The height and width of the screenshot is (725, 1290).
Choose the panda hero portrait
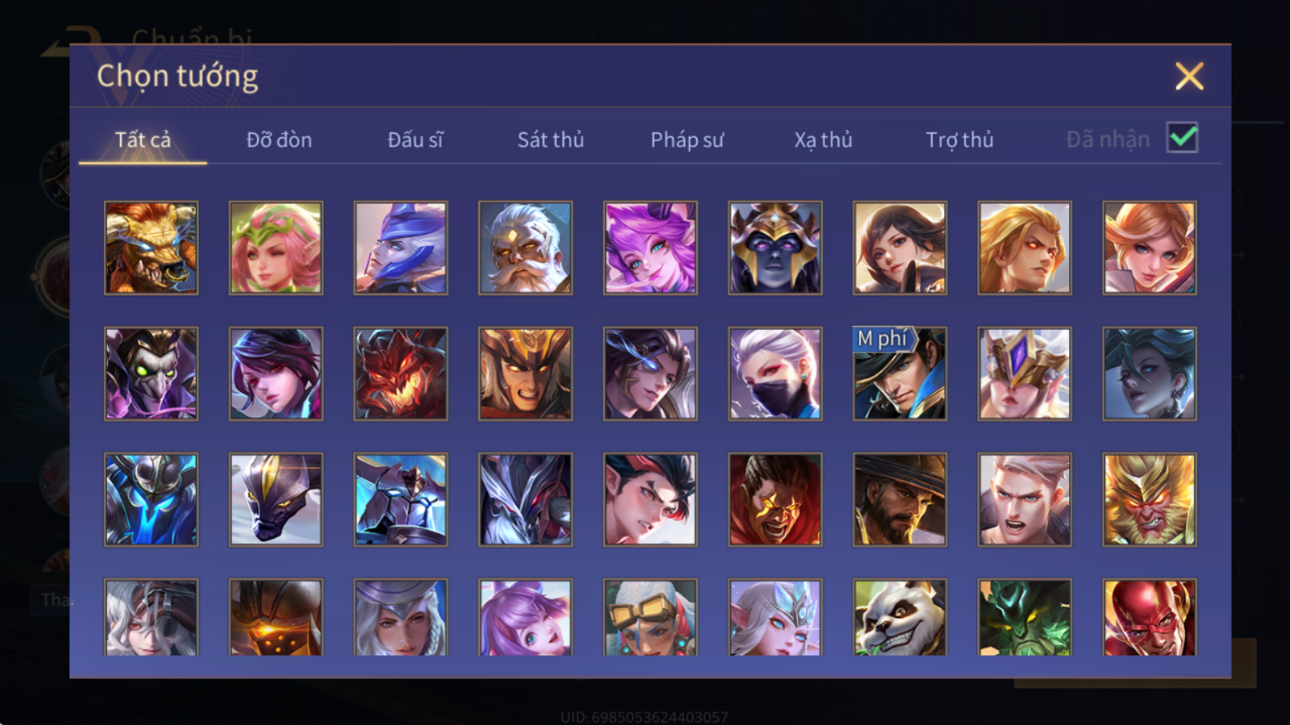click(899, 617)
